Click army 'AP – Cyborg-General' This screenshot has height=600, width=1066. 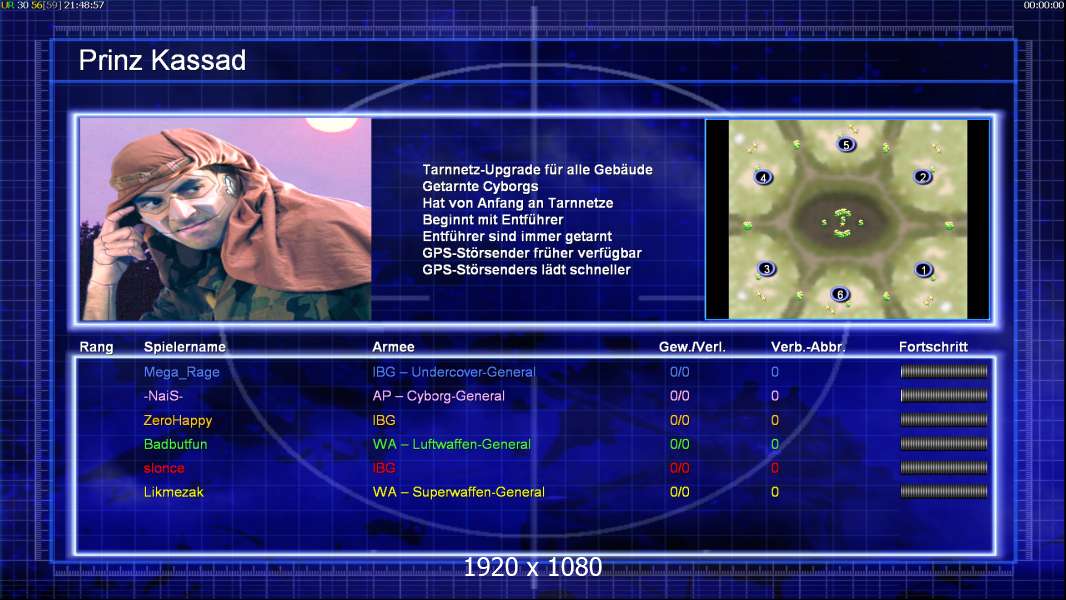[438, 396]
